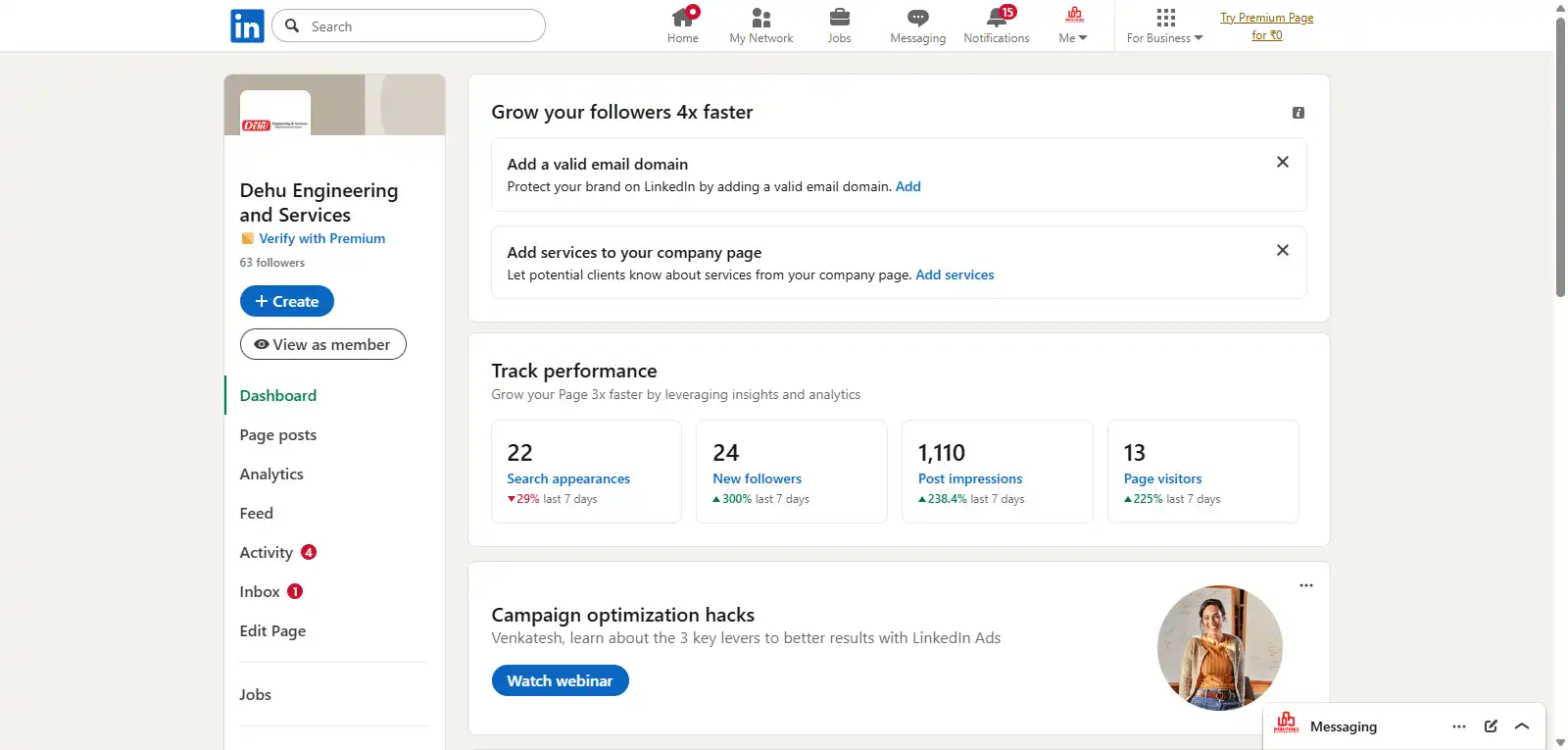Click View as member button

pyautogui.click(x=323, y=344)
